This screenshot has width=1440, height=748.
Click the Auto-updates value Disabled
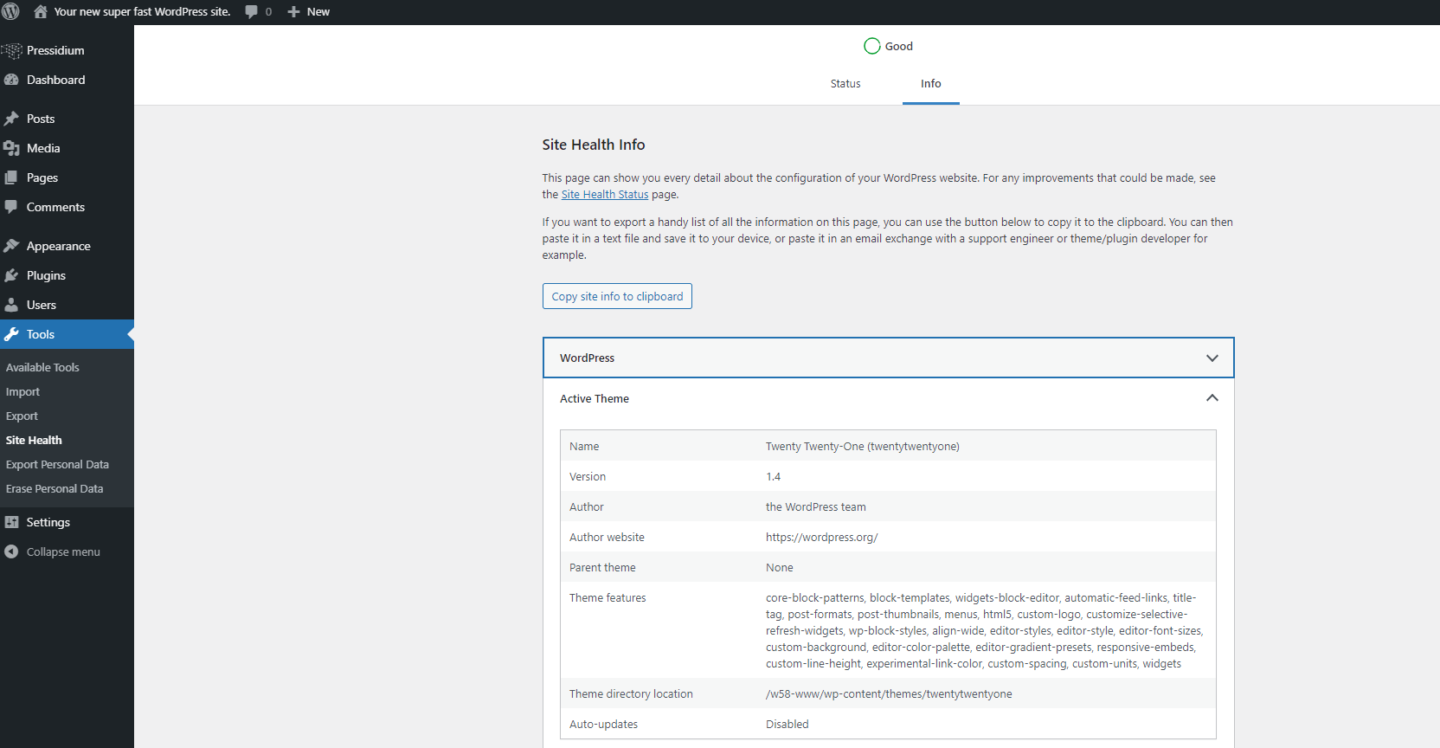(x=787, y=724)
